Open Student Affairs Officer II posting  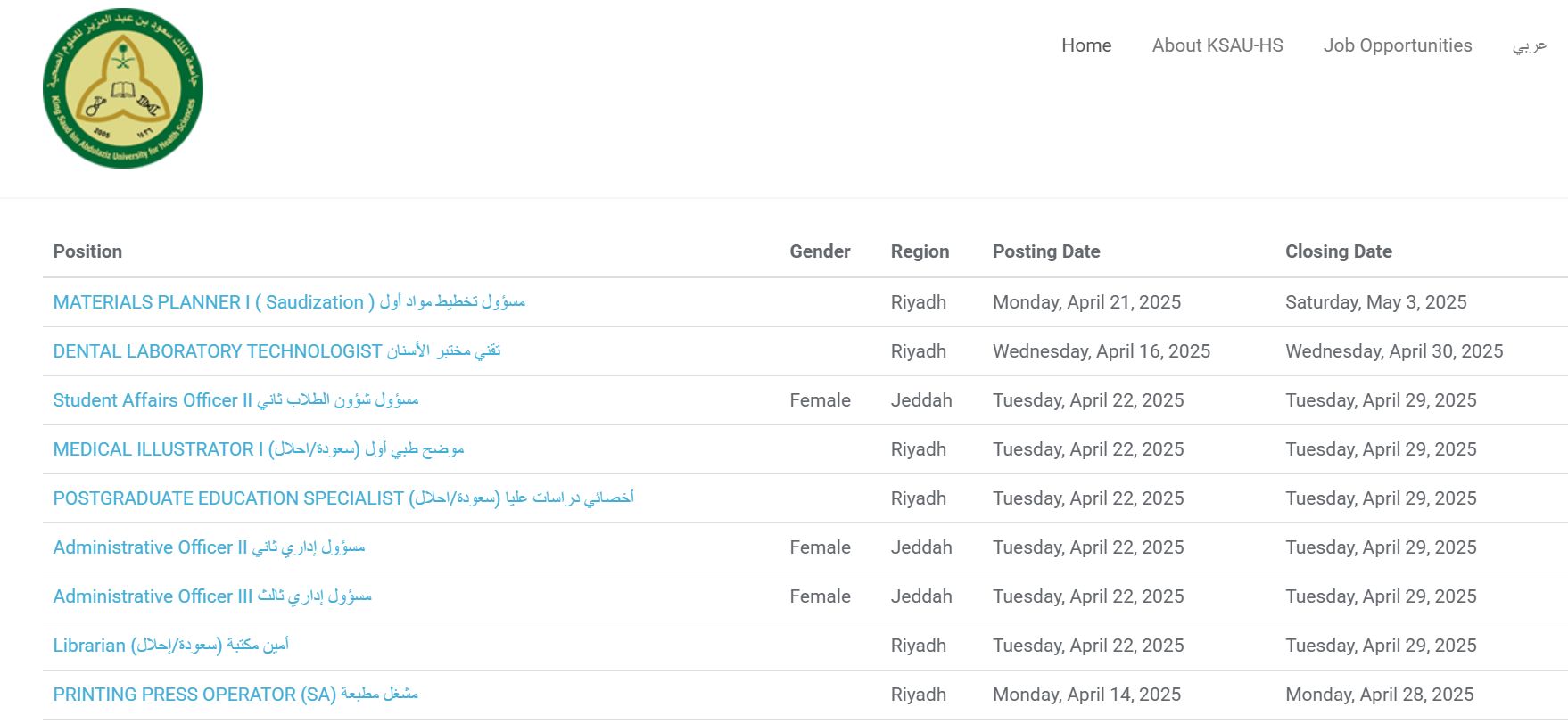[235, 400]
